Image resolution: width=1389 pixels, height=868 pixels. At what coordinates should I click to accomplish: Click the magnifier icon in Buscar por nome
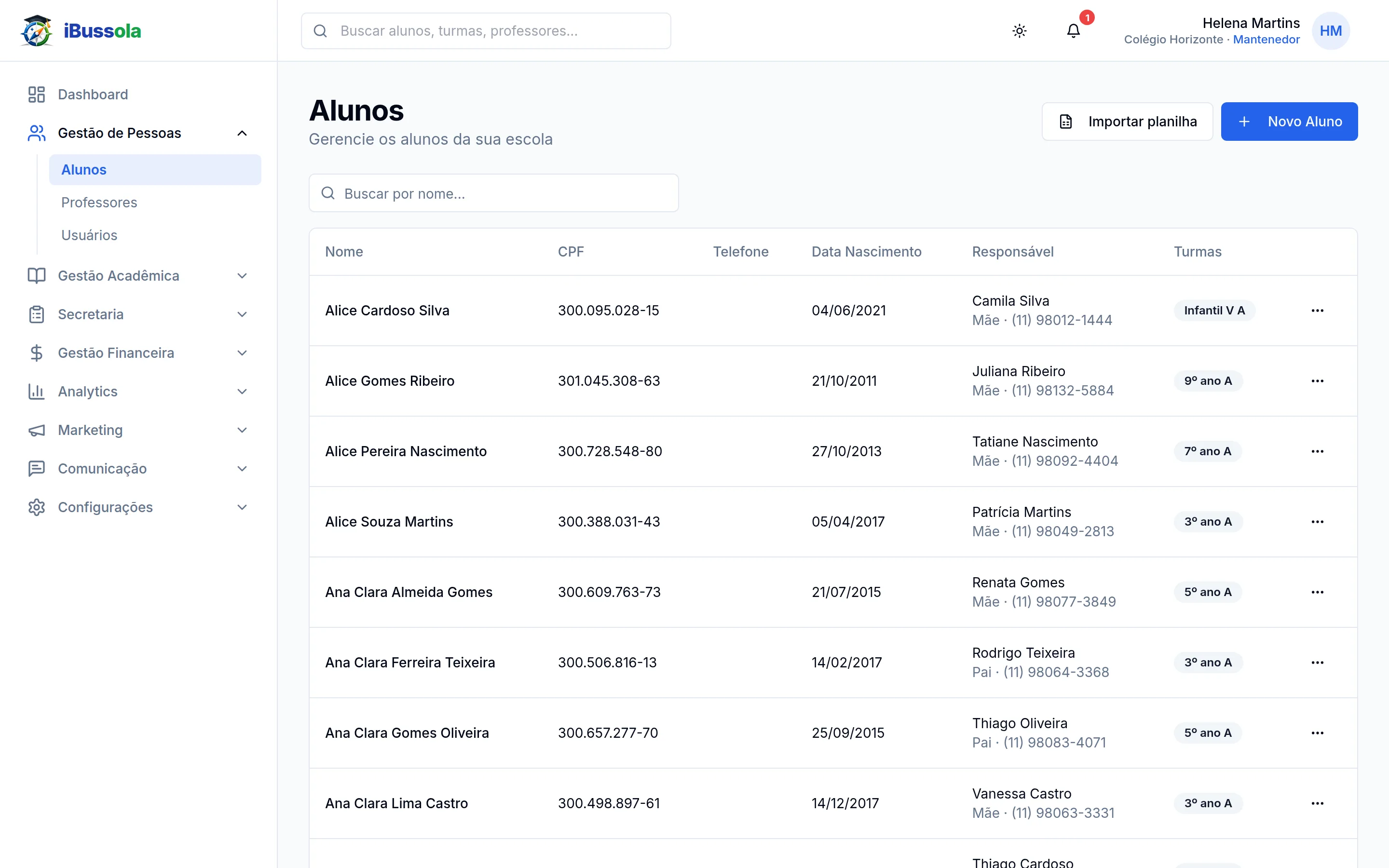328,193
